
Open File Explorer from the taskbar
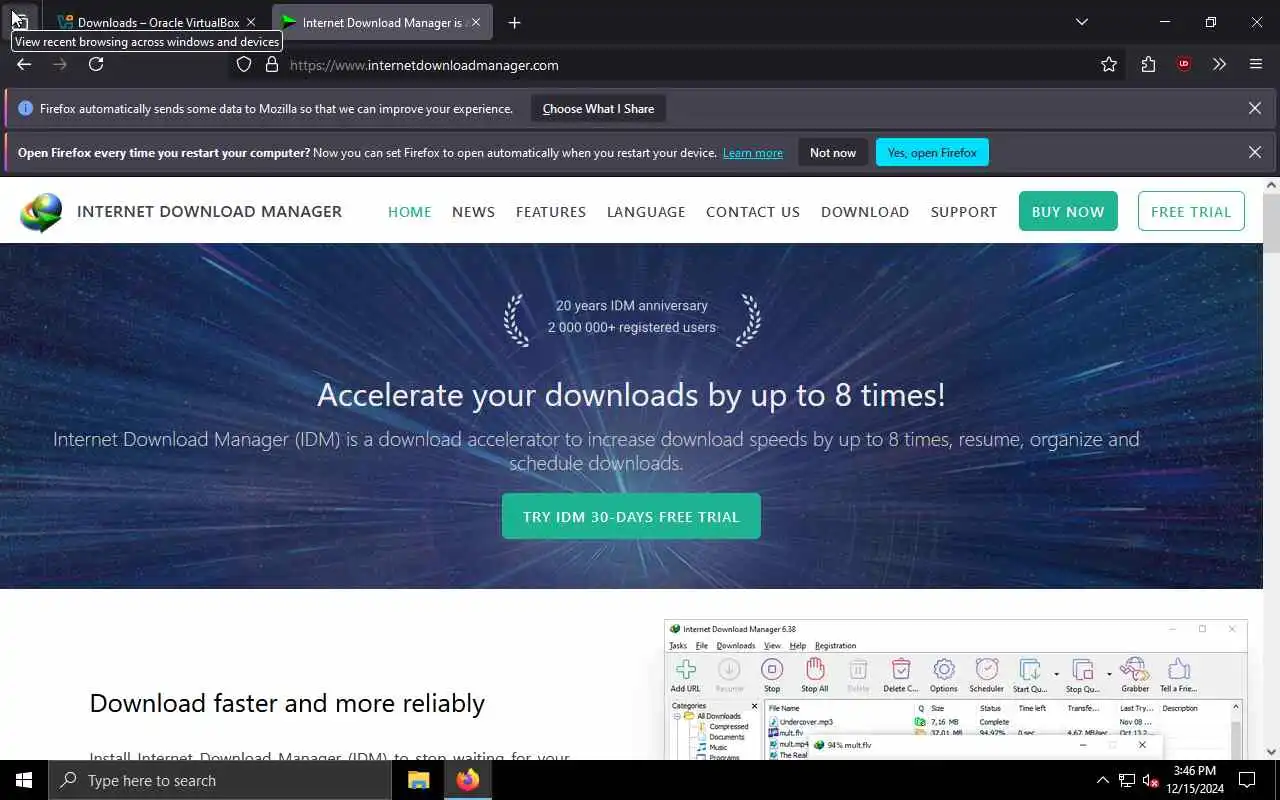(x=418, y=780)
